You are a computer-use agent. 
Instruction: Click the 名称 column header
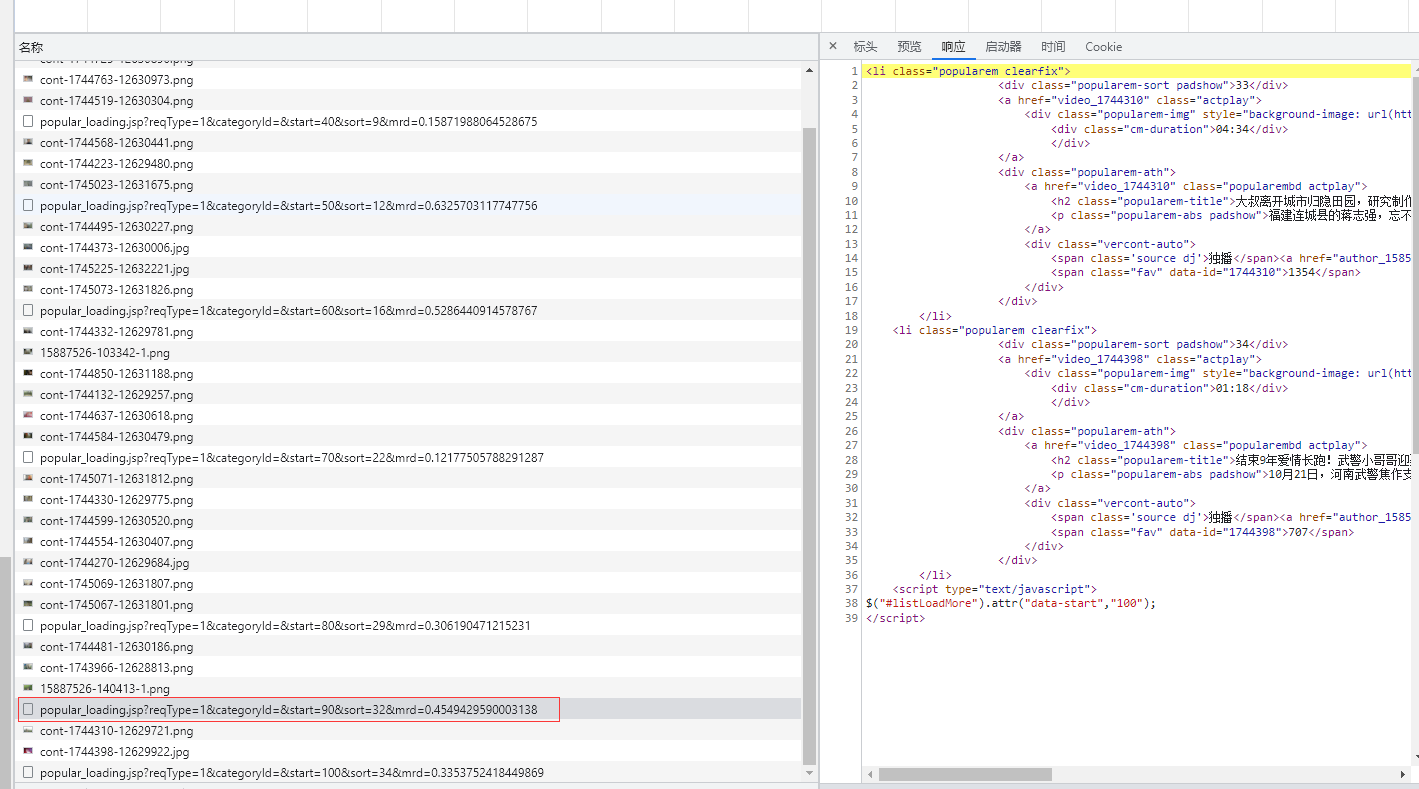(x=31, y=47)
